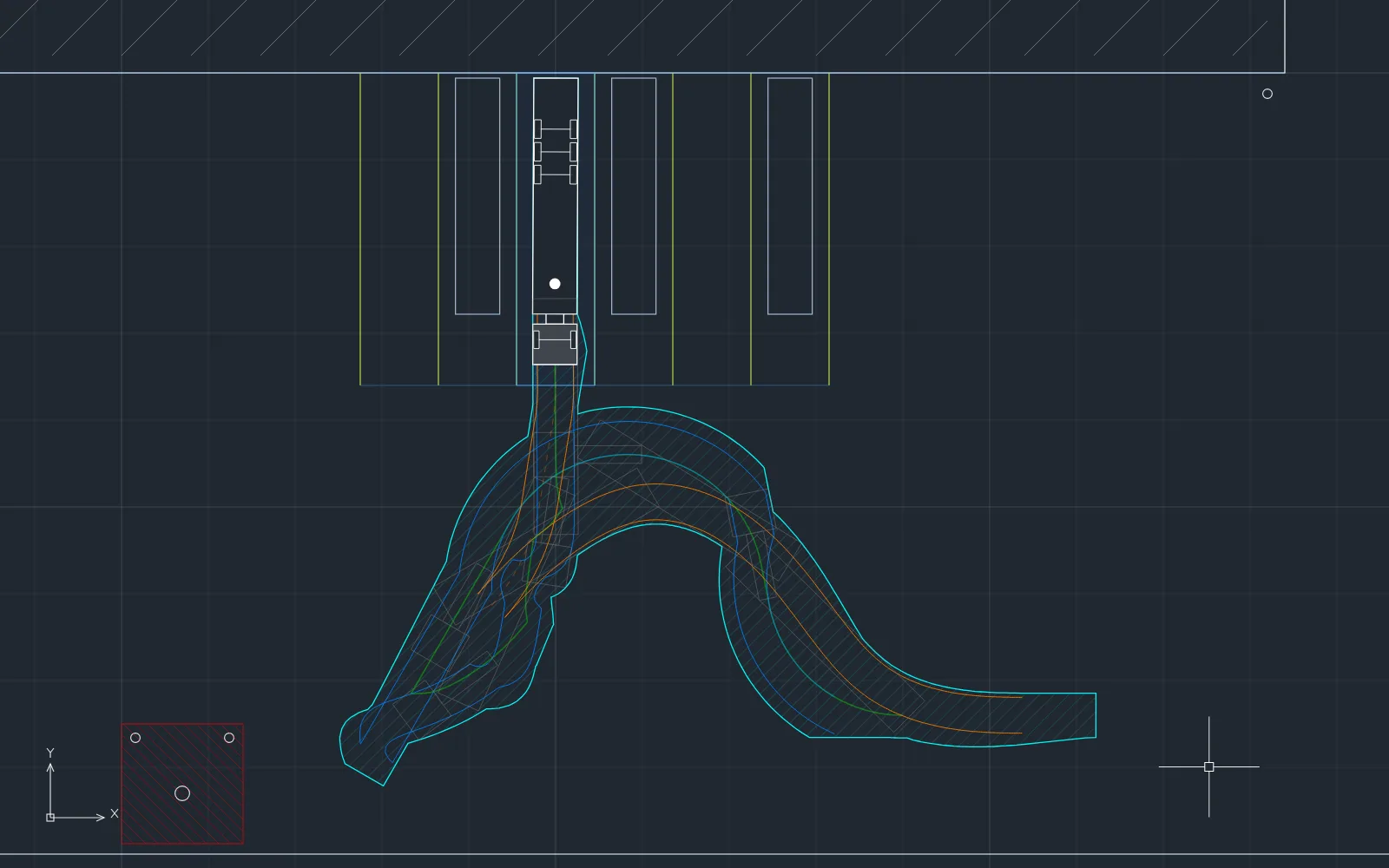The image size is (1389, 868).
Task: Click the diagonal-hatched wall region at top
Action: [642, 36]
